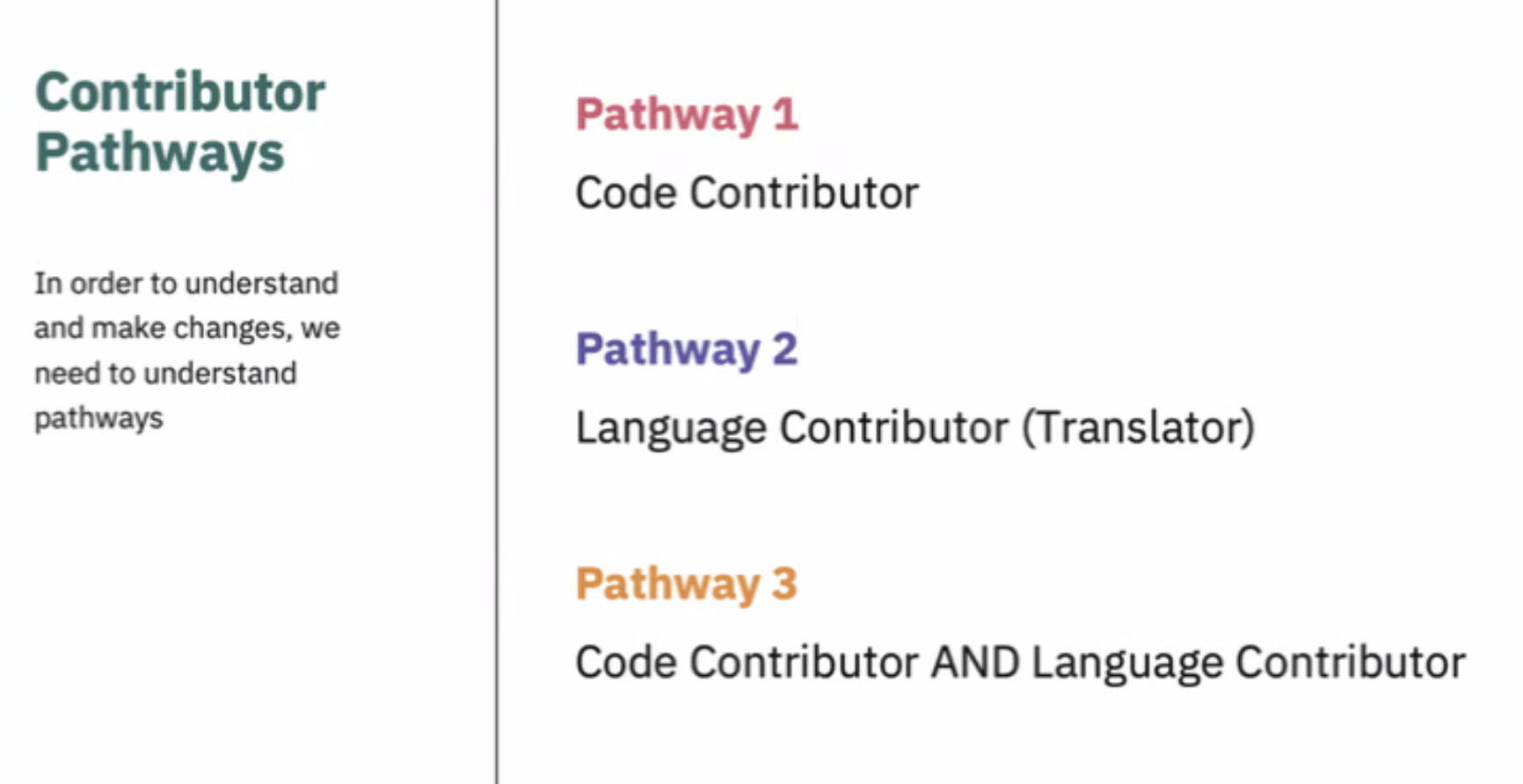Click the numeral "3" in Pathway 3 heading
The width and height of the screenshot is (1523, 784).
[784, 584]
